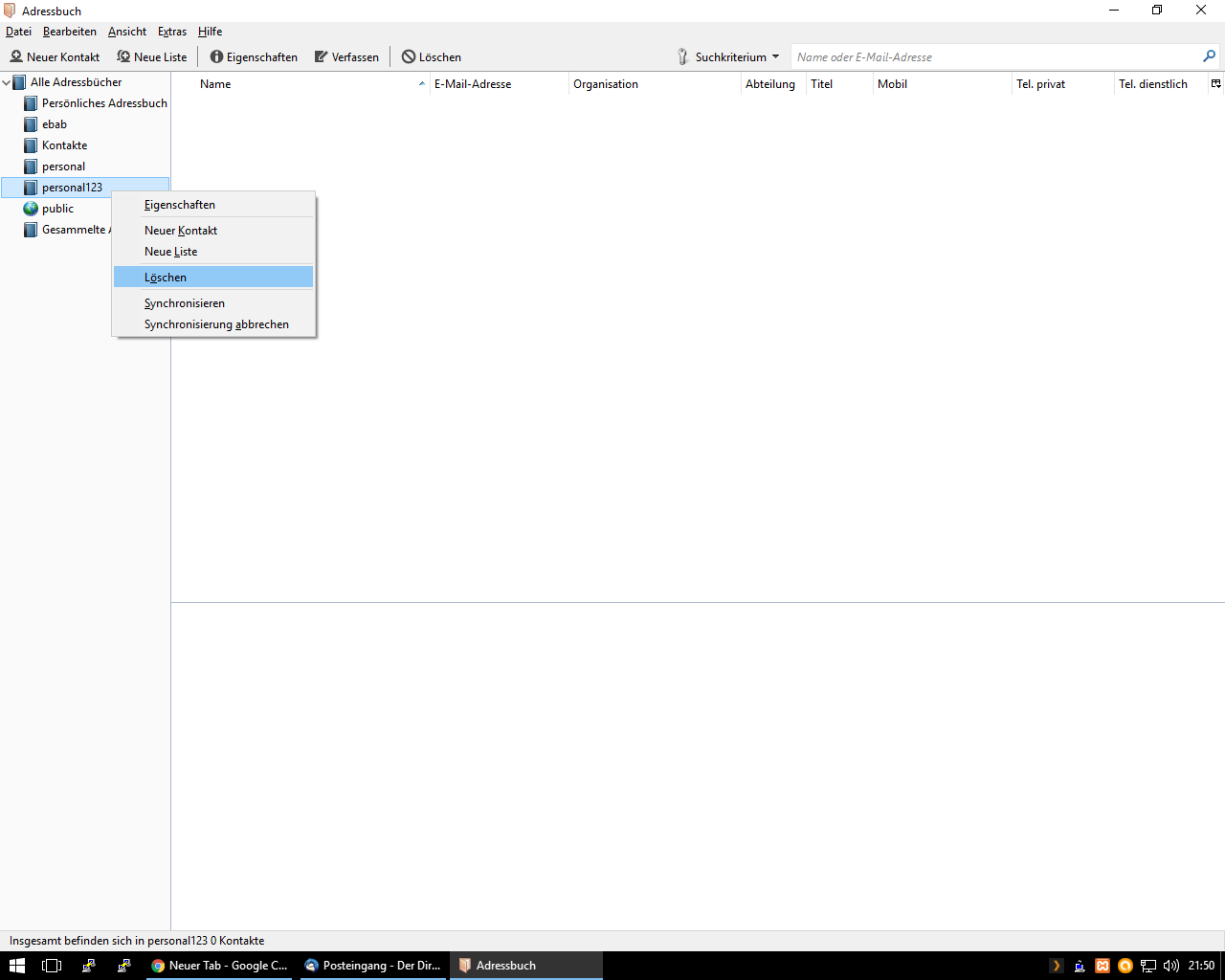Choose Löschen in the context menu
1225x980 pixels.
(166, 278)
